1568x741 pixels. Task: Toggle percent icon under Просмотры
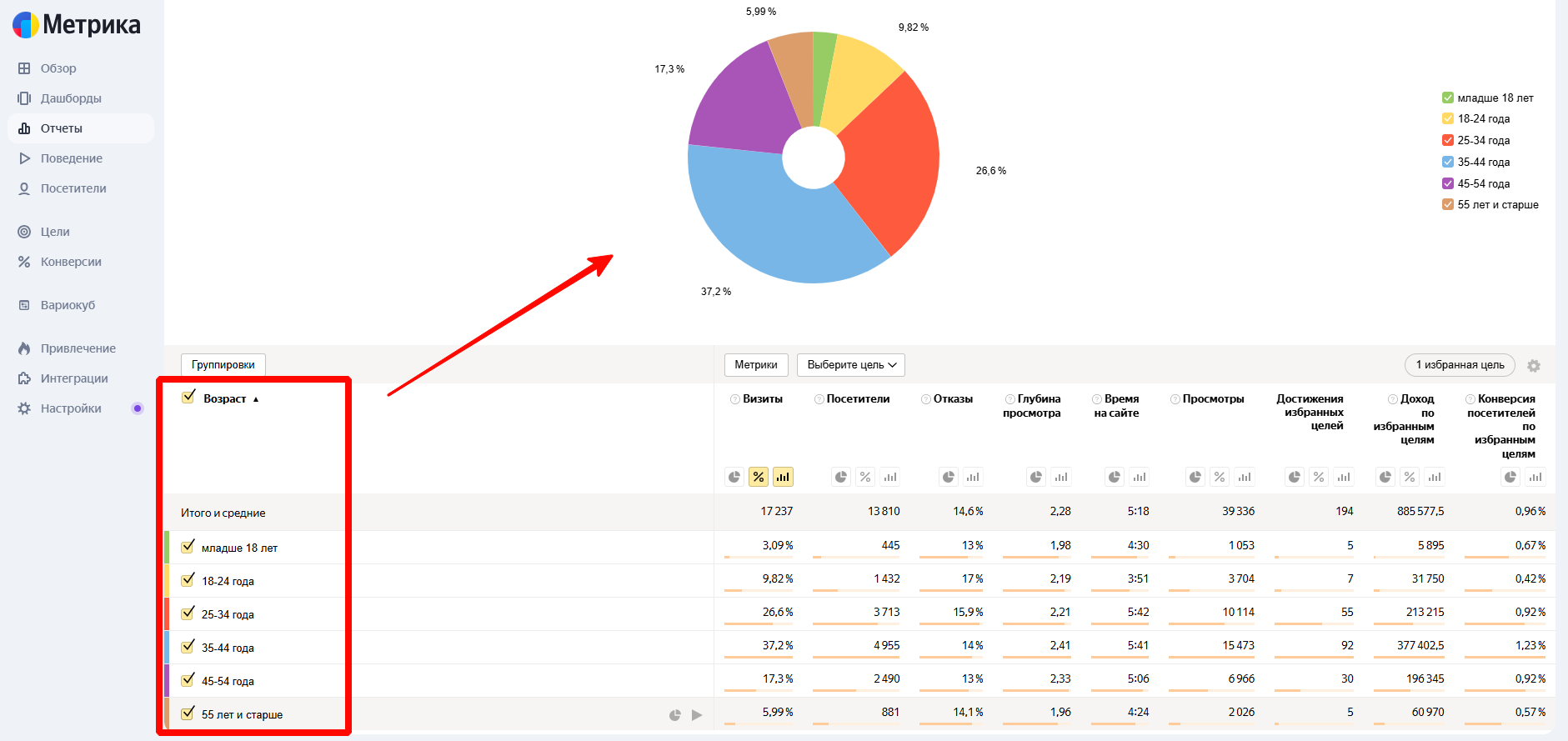point(1220,477)
